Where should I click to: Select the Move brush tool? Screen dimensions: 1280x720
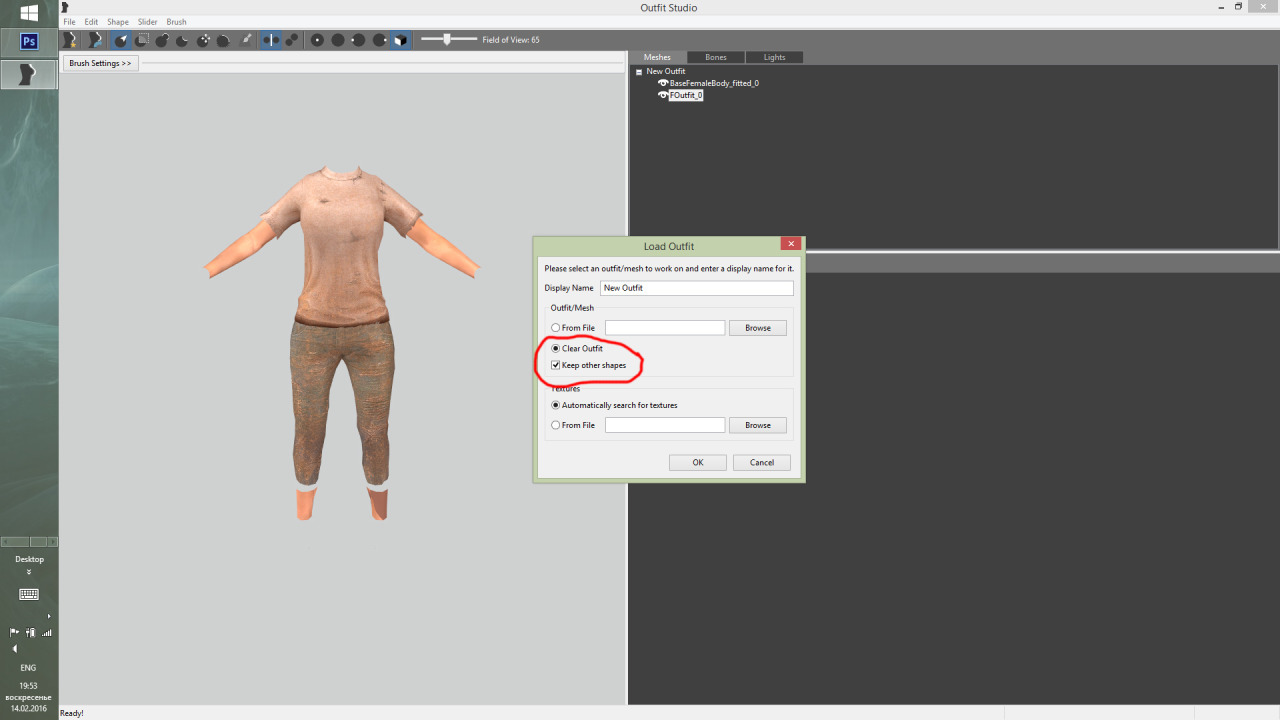pos(203,40)
